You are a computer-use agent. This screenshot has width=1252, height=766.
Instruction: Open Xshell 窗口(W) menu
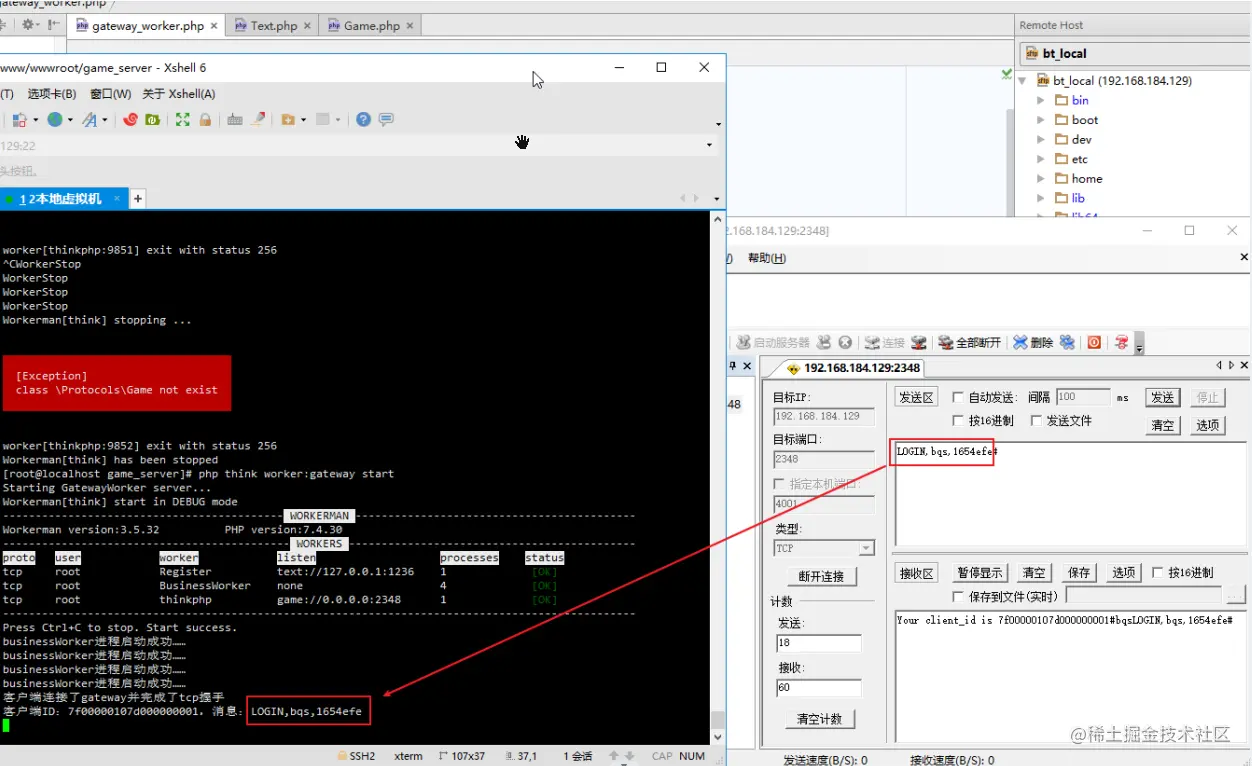click(x=110, y=94)
